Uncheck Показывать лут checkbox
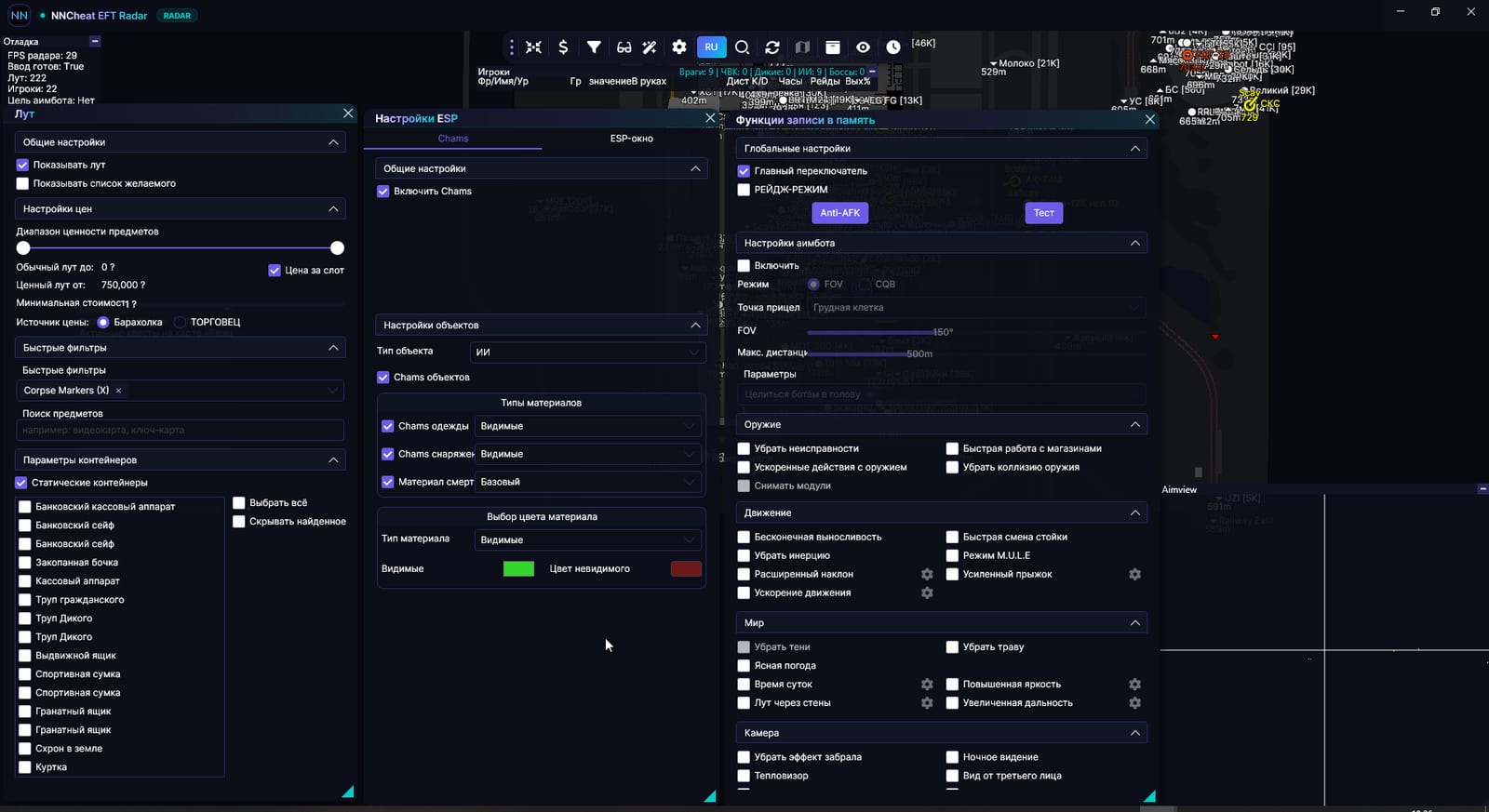 [x=22, y=165]
